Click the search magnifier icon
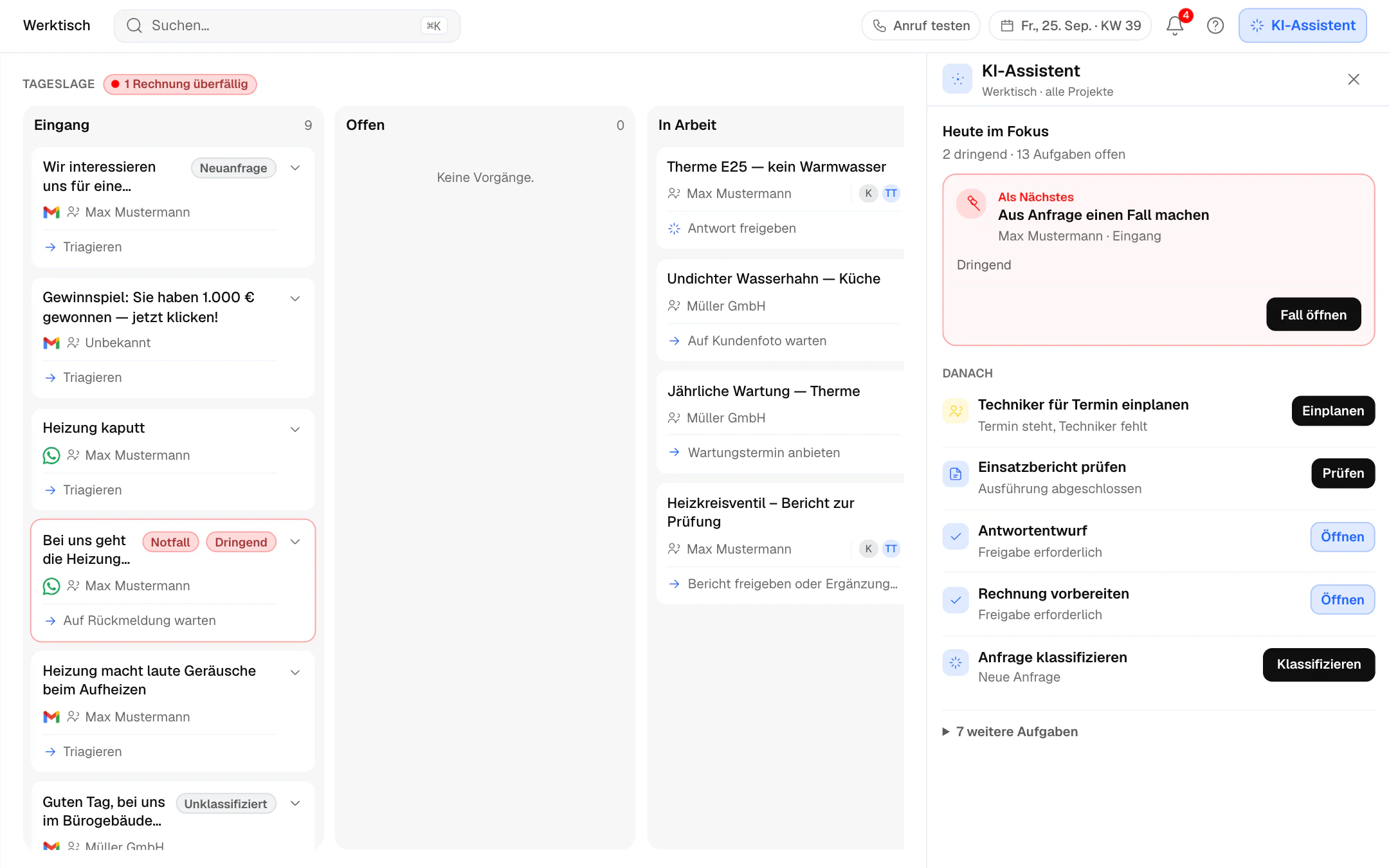This screenshot has height=868, width=1389. (x=134, y=26)
